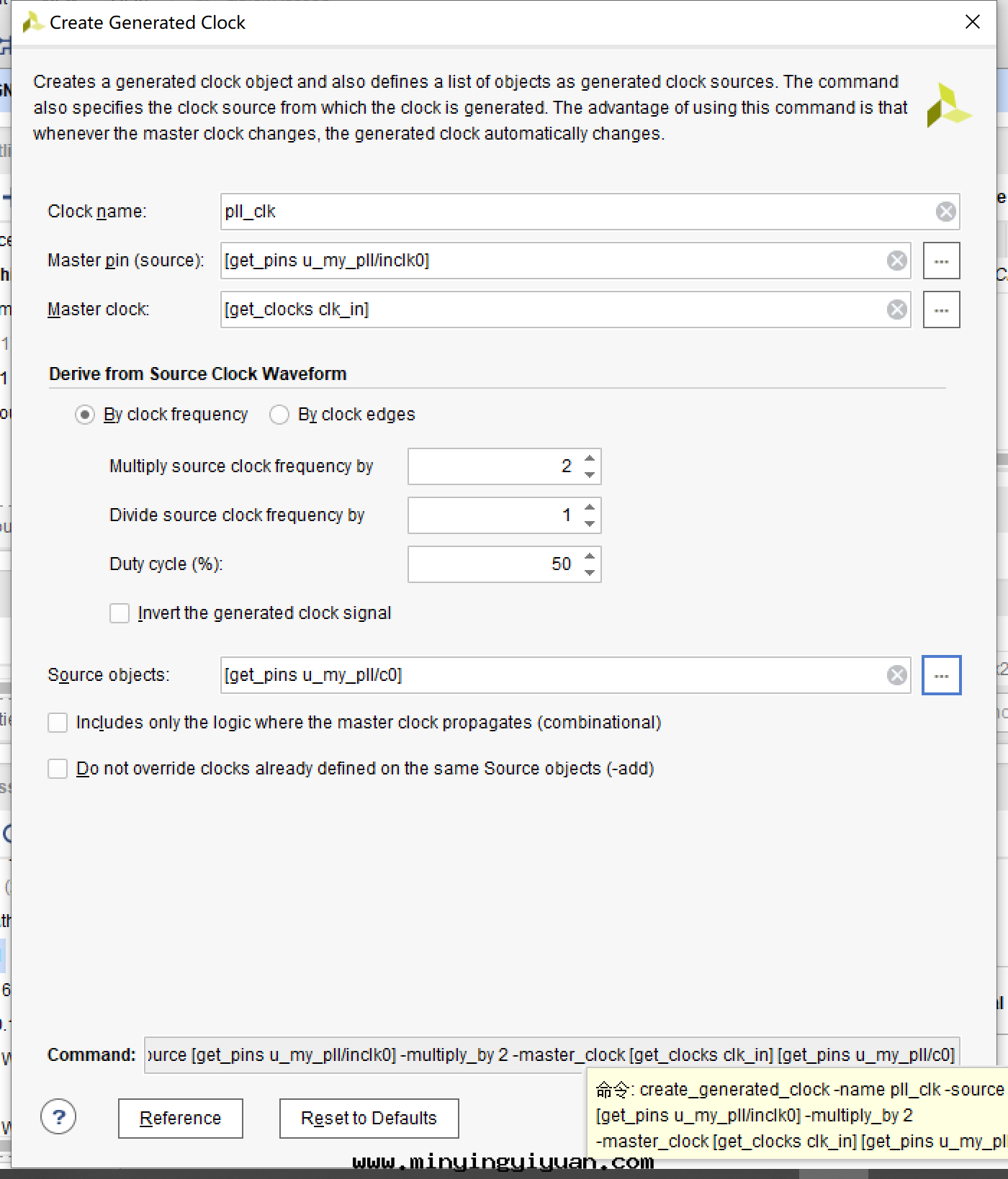This screenshot has width=1008, height=1179.
Task: Open browse dialog for Master clock
Action: coord(941,310)
